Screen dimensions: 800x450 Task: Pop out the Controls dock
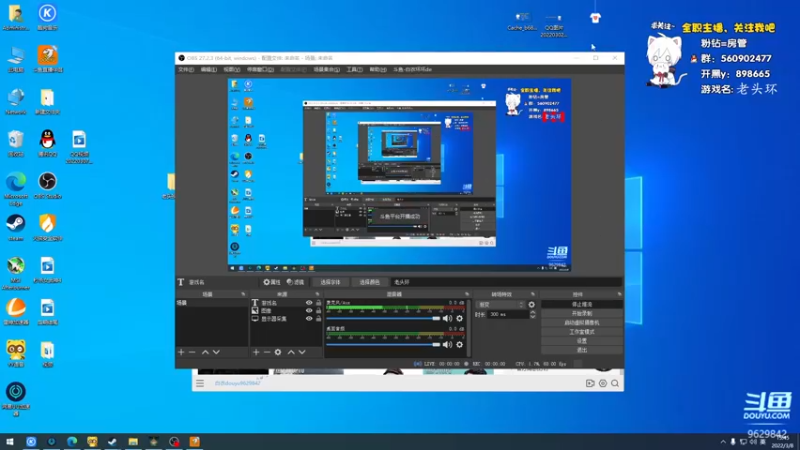(x=619, y=294)
